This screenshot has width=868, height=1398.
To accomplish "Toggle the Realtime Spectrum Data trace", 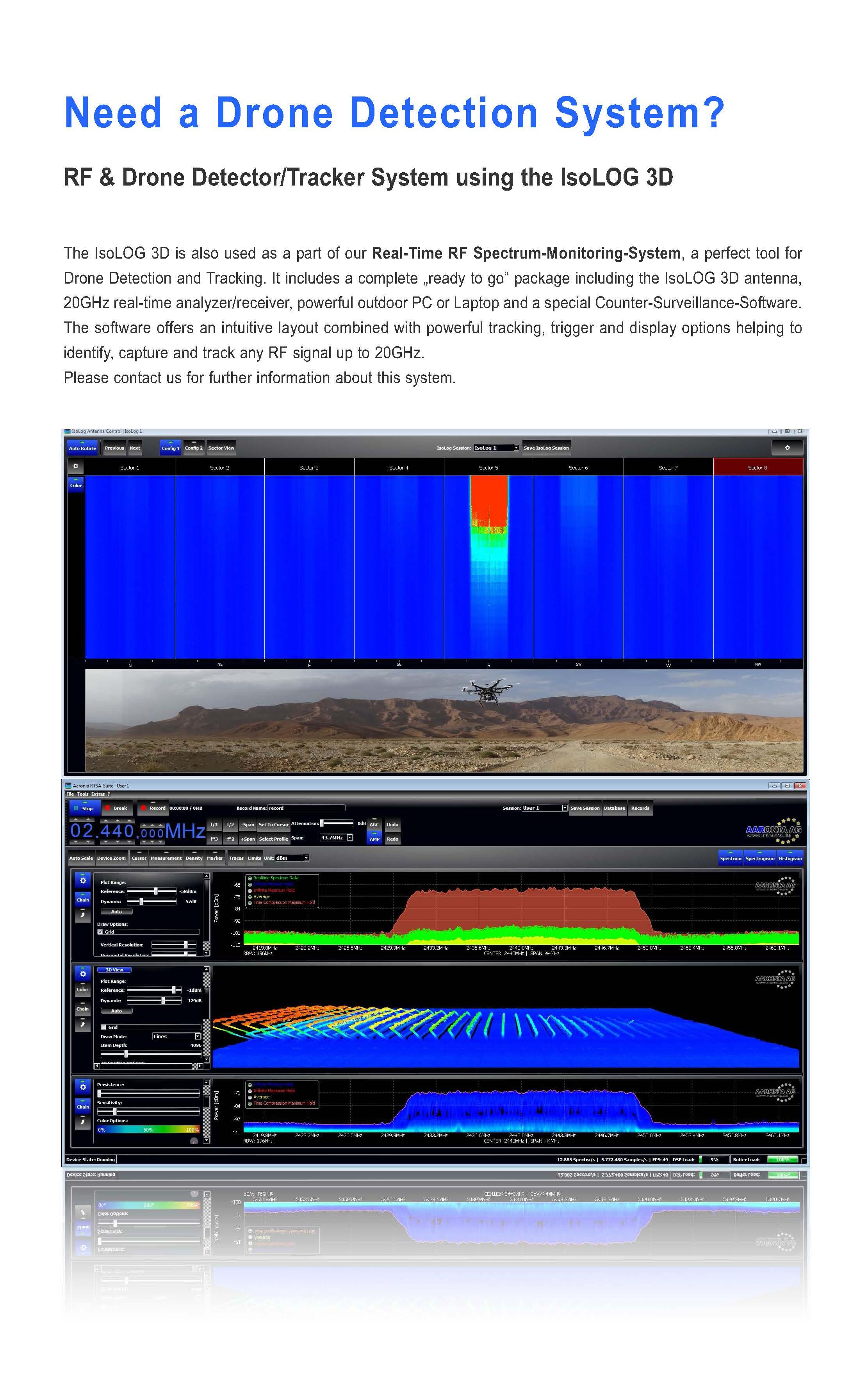I will click(x=250, y=878).
